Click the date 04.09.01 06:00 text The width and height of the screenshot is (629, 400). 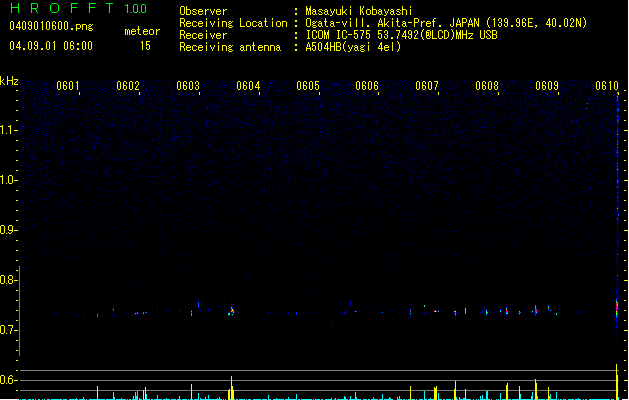(51, 46)
